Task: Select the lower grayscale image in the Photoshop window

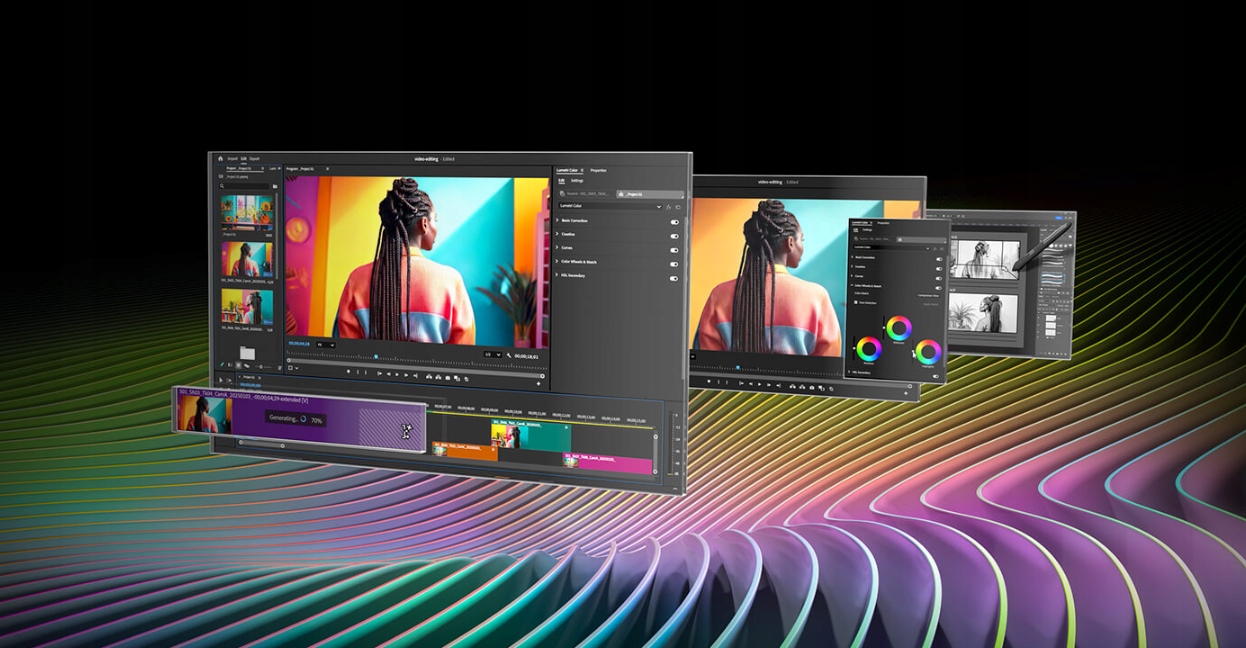Action: (983, 312)
